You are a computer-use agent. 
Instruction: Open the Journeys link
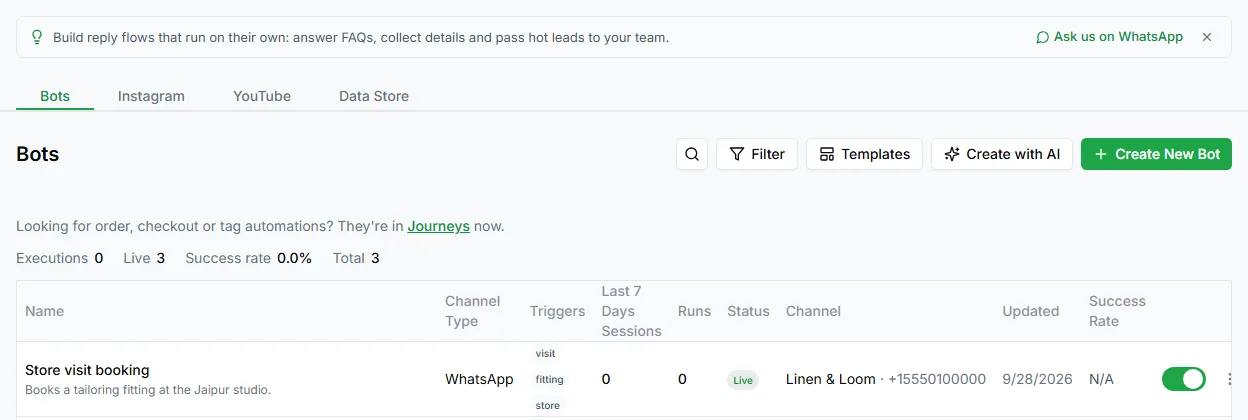click(438, 226)
